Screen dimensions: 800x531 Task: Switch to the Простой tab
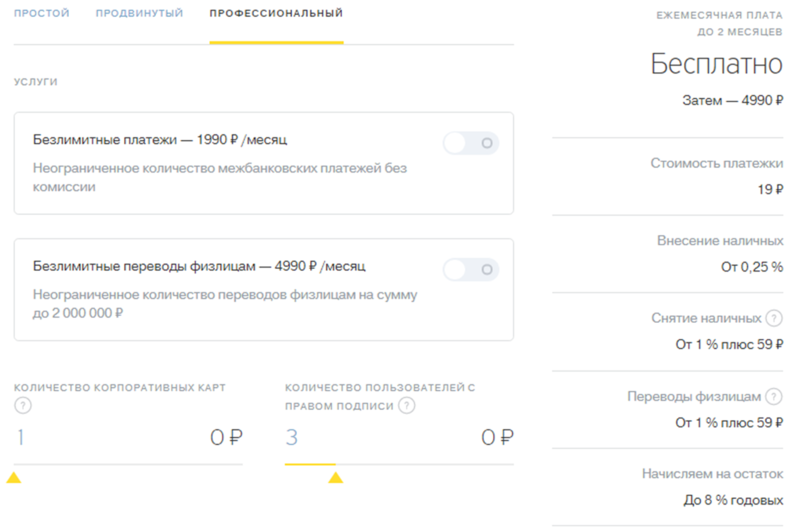click(41, 14)
